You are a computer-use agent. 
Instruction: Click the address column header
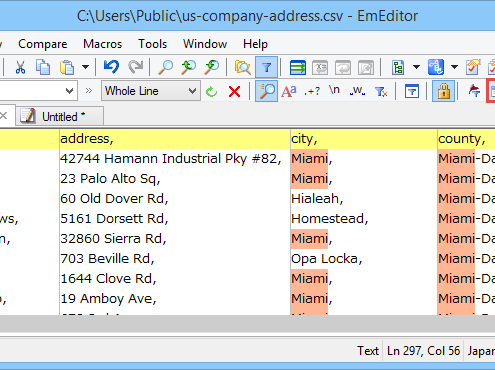coord(175,139)
